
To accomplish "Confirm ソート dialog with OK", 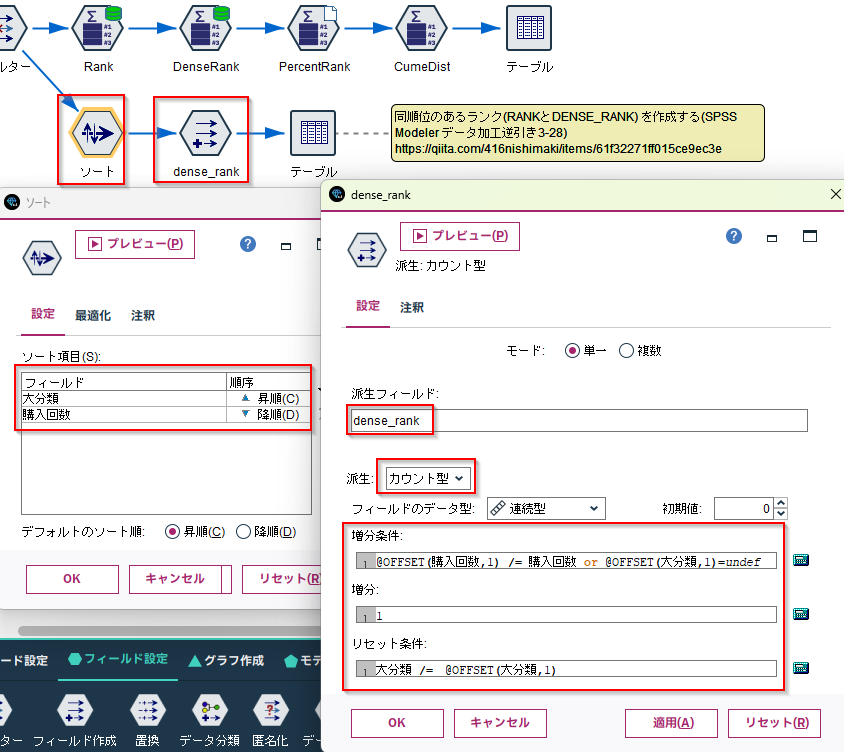I will point(72,579).
